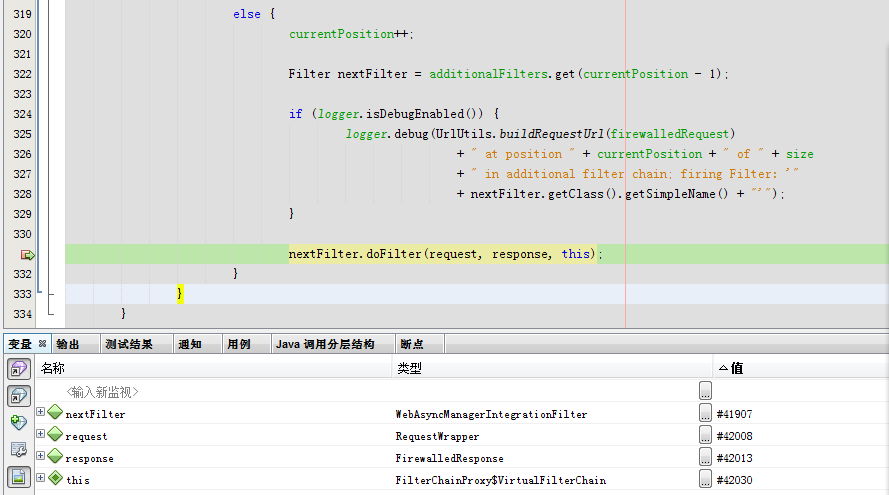This screenshot has width=889, height=495.
Task: Click the first purple watch icon in the Variables sidebar
Action: pyautogui.click(x=19, y=369)
